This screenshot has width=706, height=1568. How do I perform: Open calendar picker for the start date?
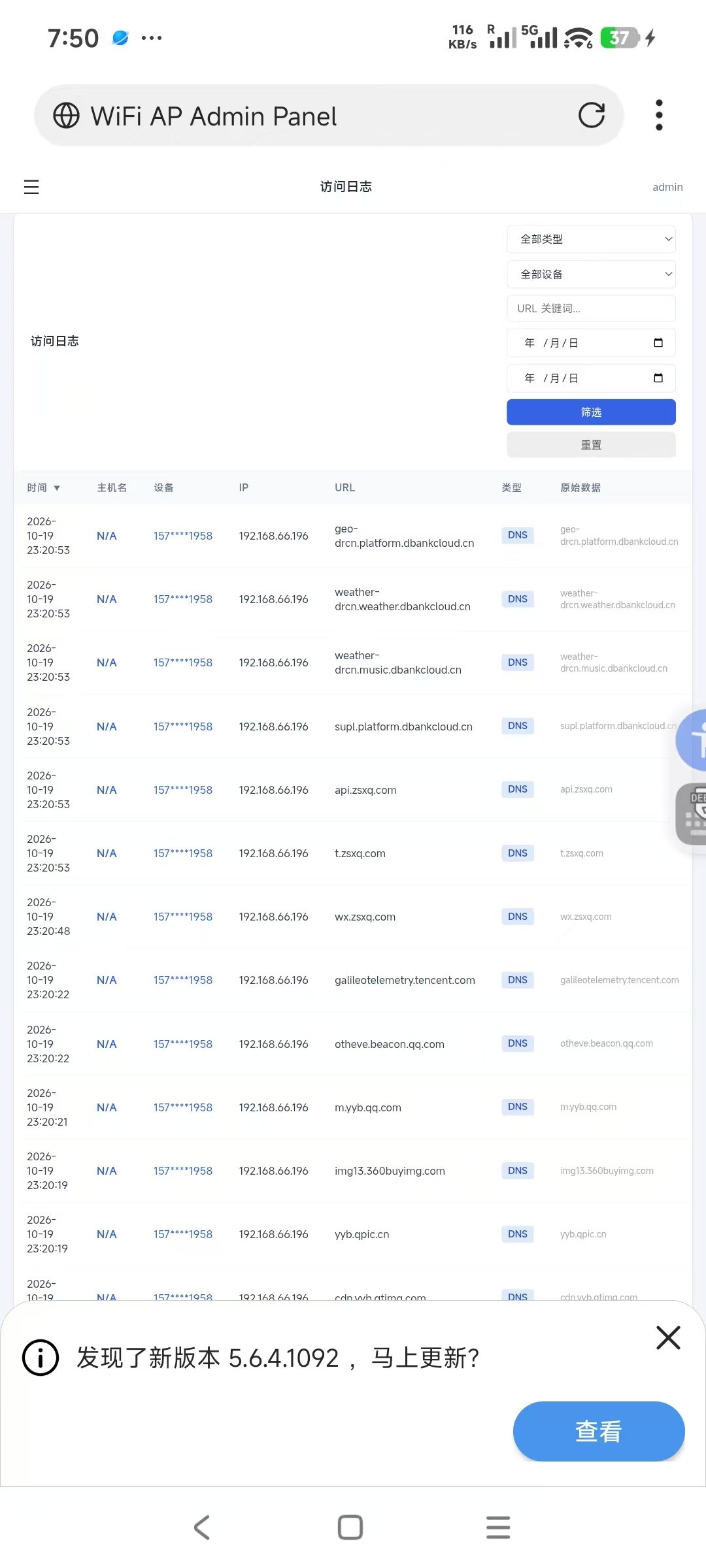click(x=658, y=343)
